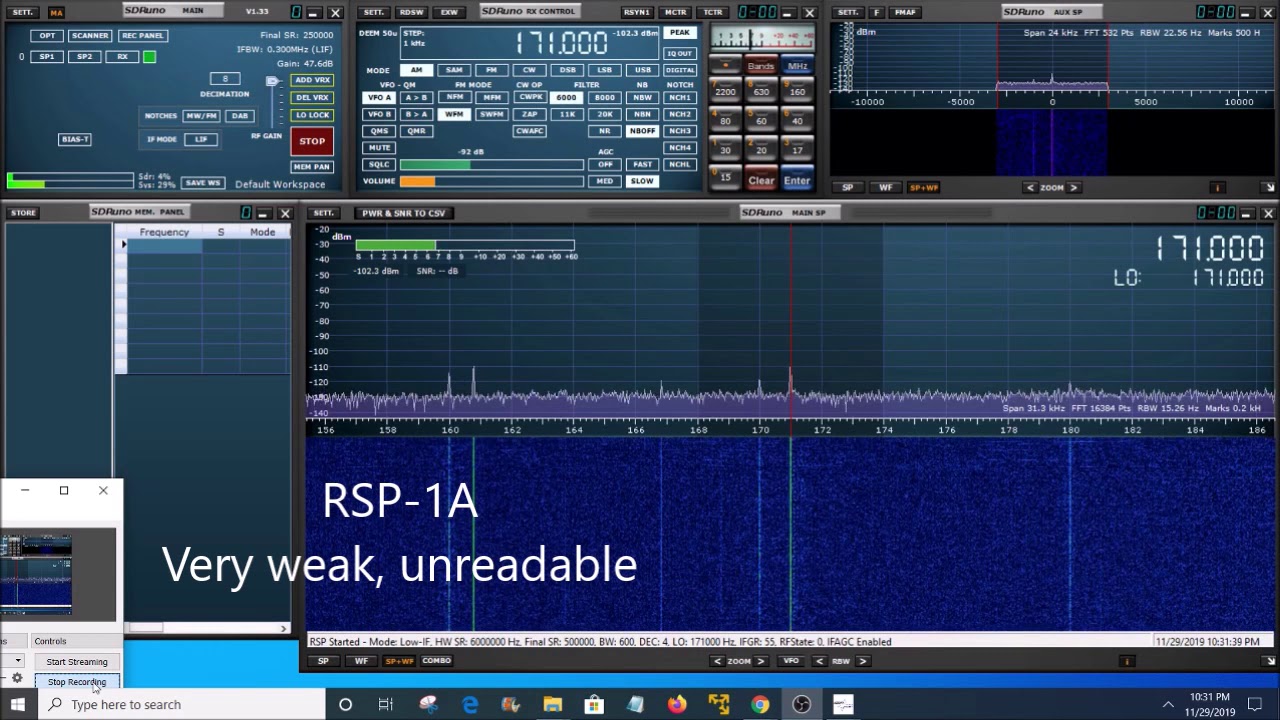The image size is (1280, 720).
Task: Click ADD VRX button
Action: point(312,80)
